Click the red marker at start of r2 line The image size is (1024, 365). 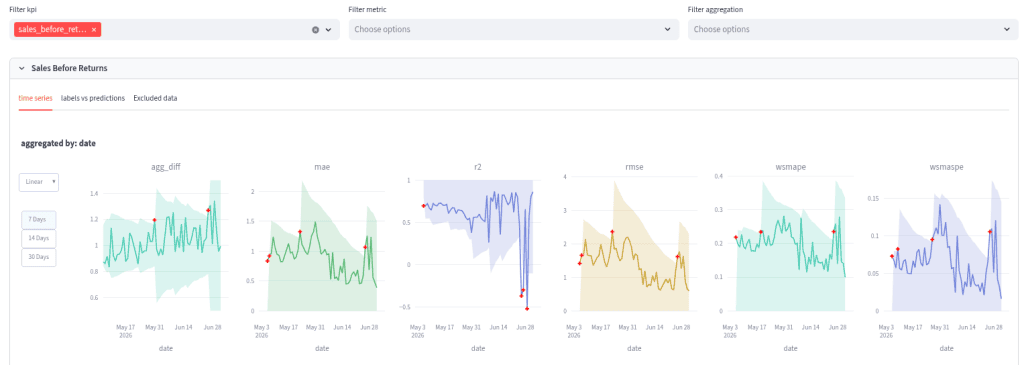424,206
